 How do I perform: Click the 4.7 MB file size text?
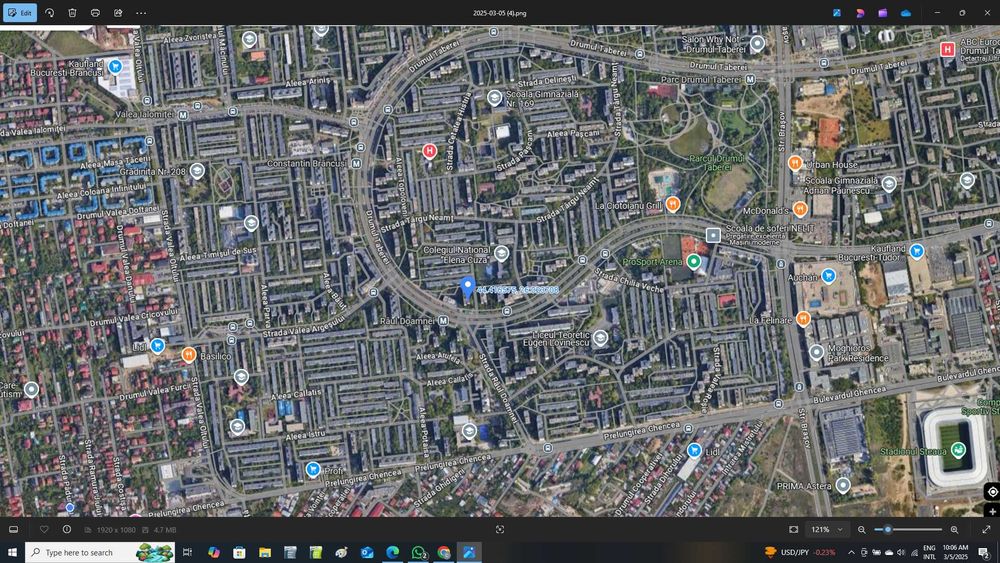point(165,530)
